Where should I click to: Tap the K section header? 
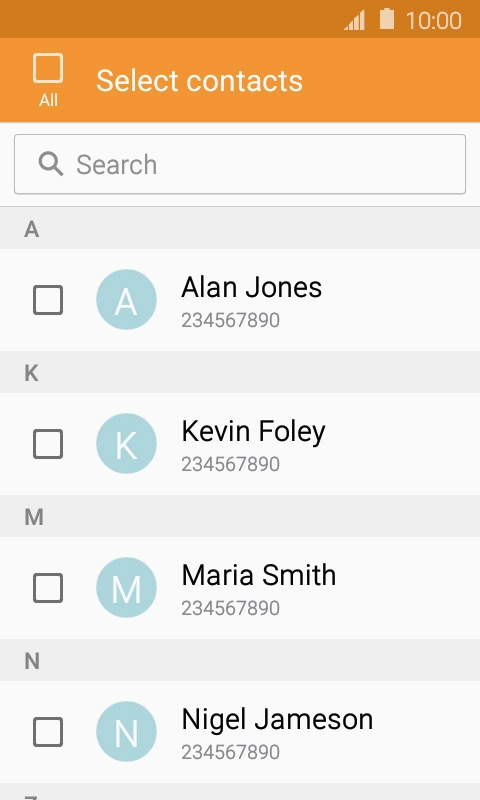pyautogui.click(x=240, y=372)
